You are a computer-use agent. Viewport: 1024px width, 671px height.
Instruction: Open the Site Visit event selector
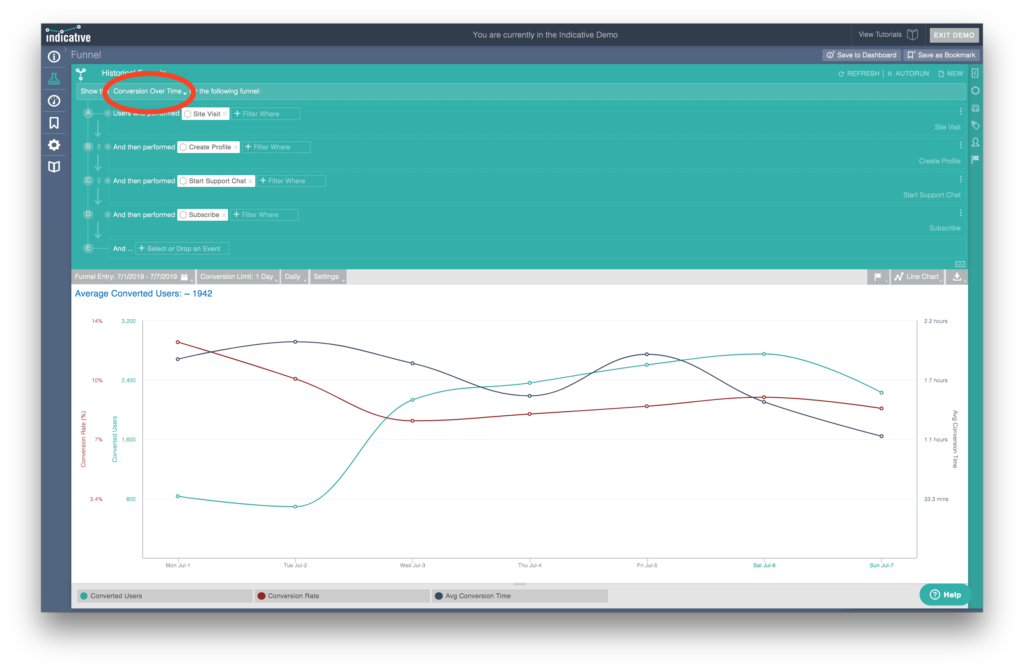pos(206,114)
